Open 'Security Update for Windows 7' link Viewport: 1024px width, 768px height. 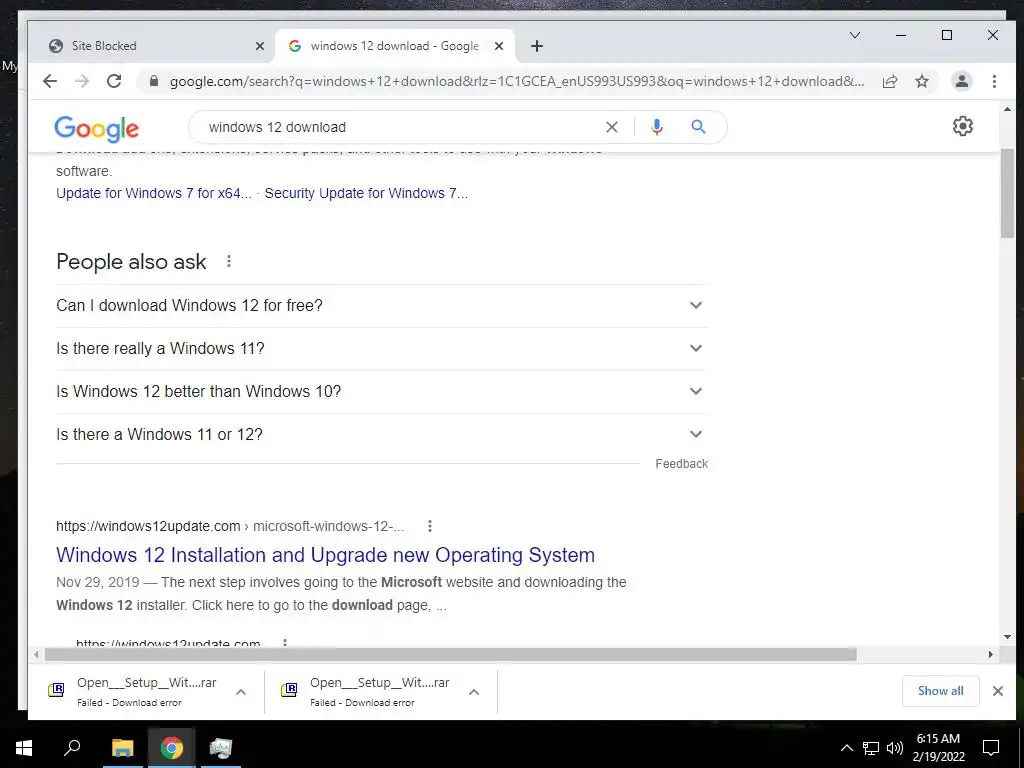click(x=366, y=193)
